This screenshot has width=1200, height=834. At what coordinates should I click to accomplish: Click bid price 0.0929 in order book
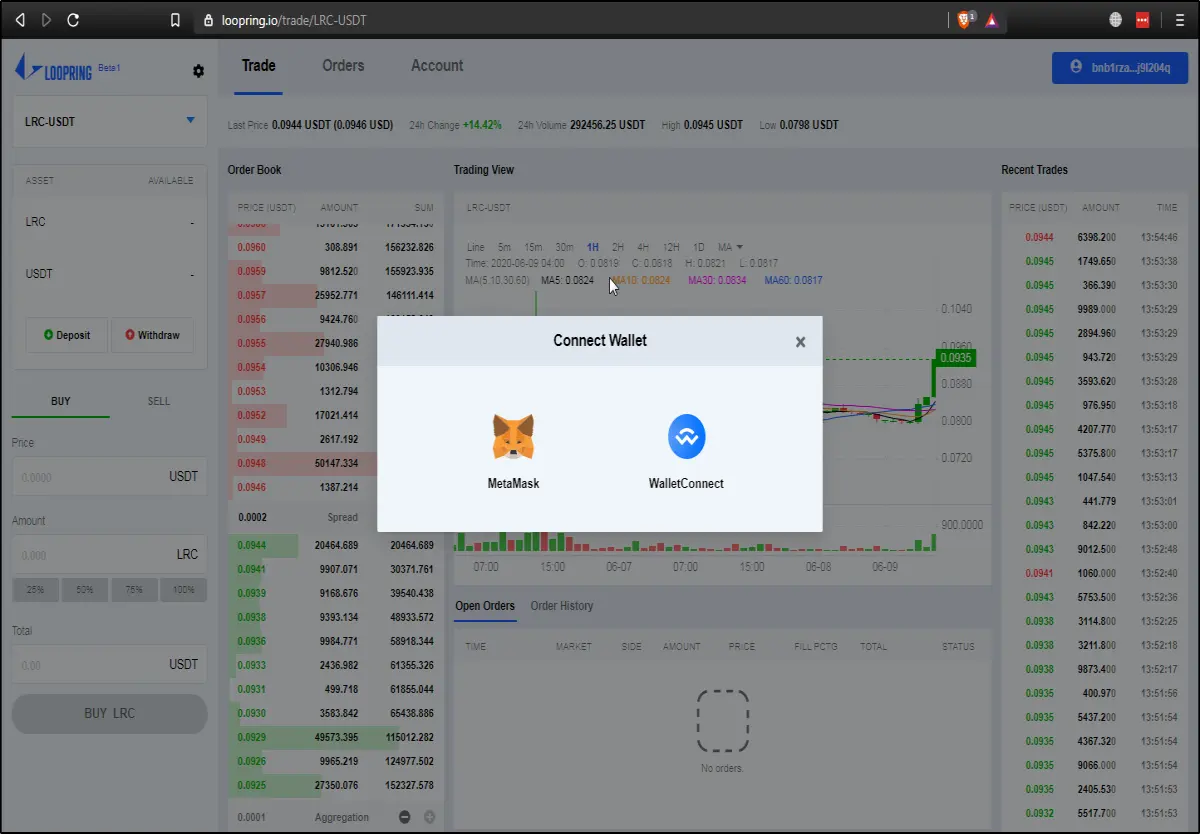(251, 737)
